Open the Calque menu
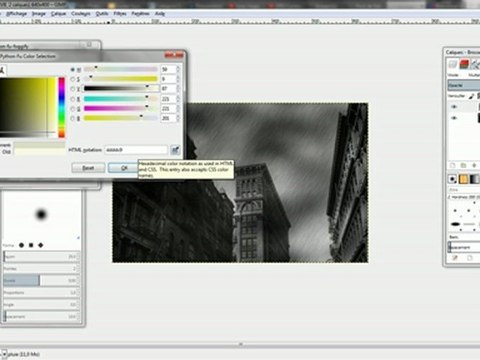 point(58,14)
